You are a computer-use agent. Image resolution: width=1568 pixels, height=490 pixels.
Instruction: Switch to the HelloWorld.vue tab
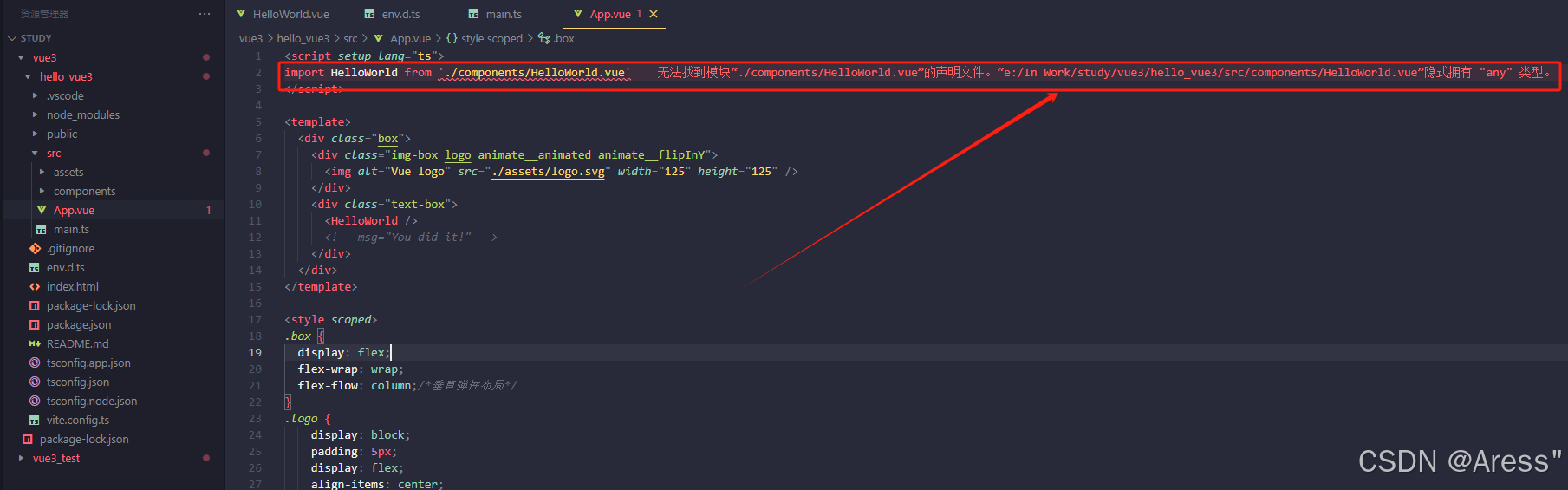coord(290,14)
